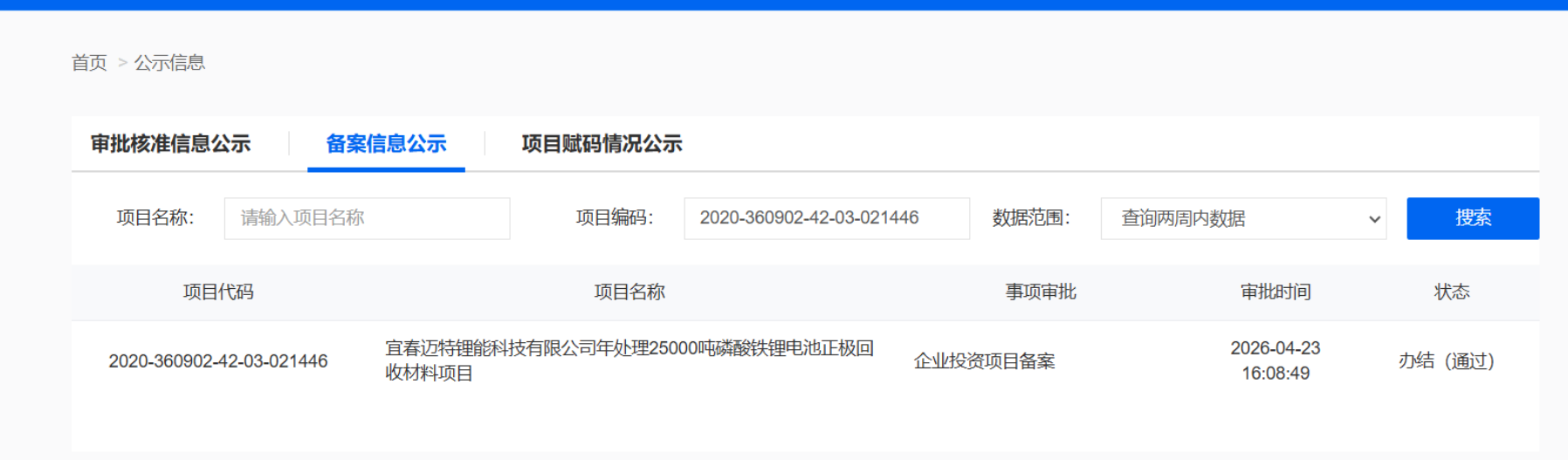Open the 项目赋码情况公示 tab
The image size is (1568, 460).
click(602, 144)
